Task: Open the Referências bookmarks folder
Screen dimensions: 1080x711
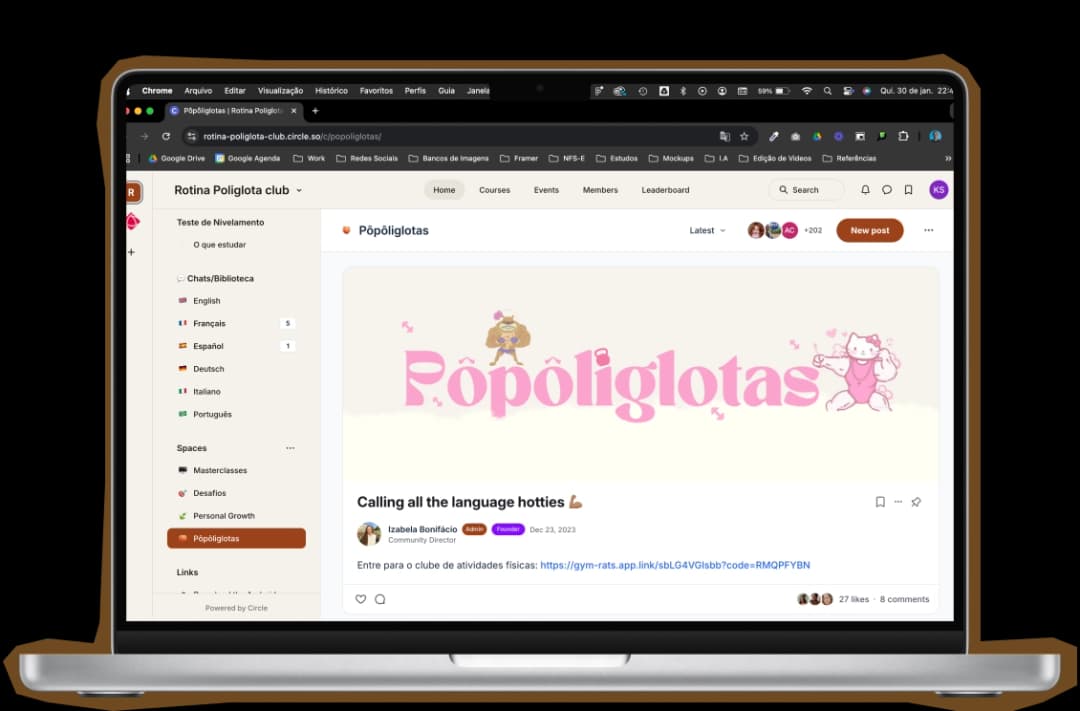Action: 849,158
